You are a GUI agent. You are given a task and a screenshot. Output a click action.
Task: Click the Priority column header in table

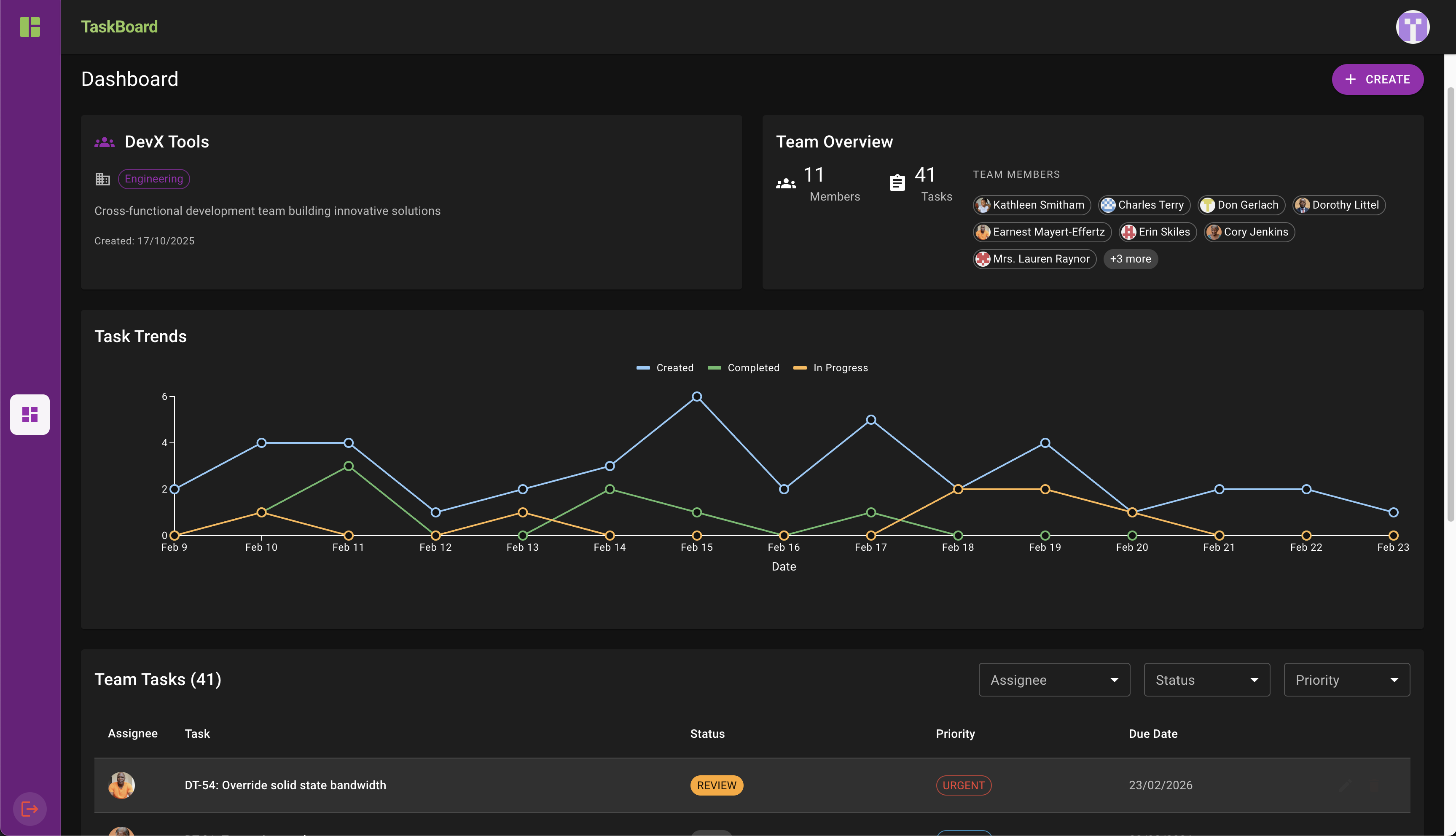955,734
